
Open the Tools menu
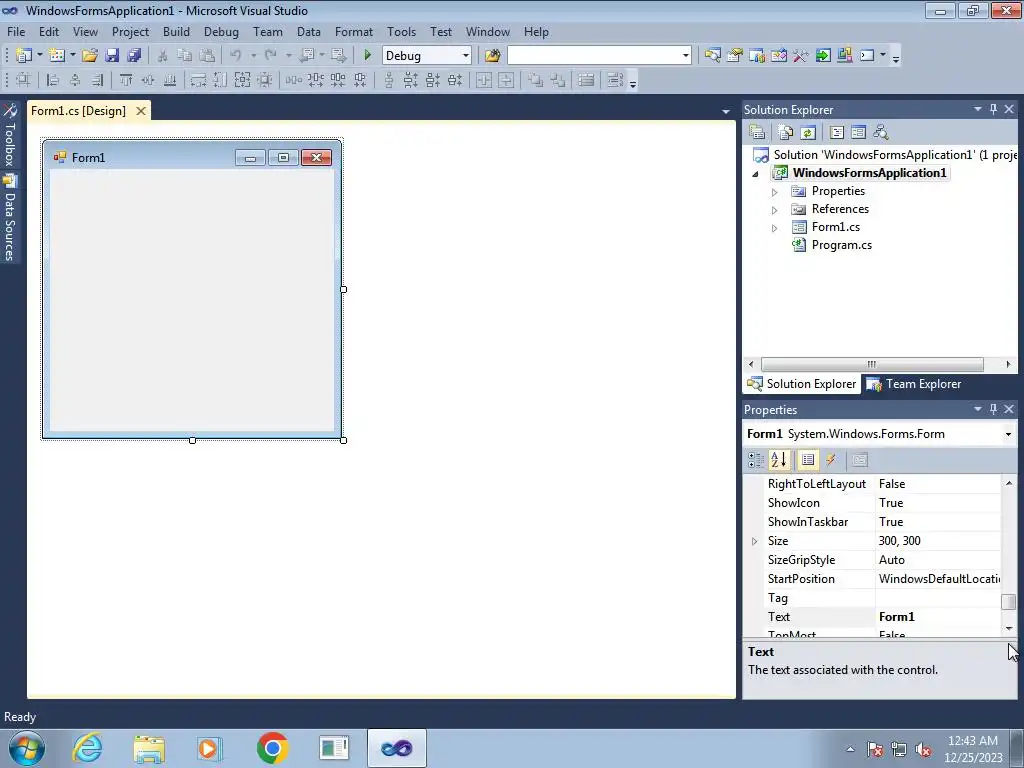pyautogui.click(x=401, y=31)
